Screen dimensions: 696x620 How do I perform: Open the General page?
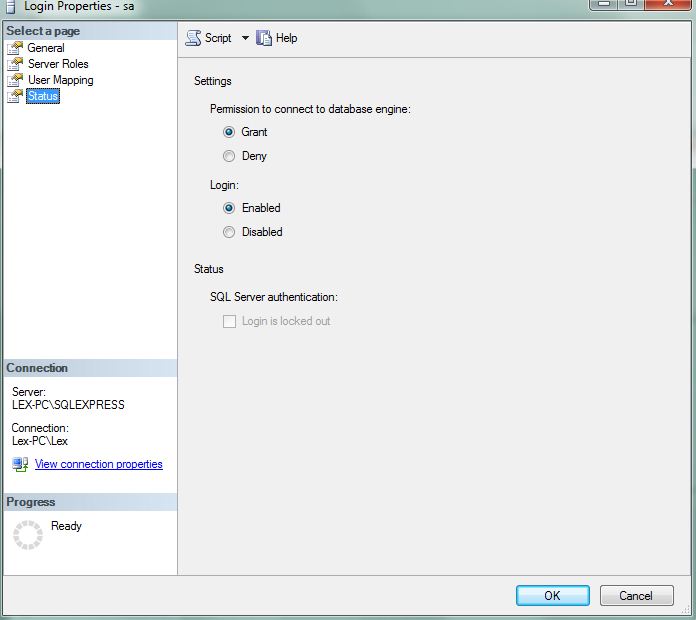46,48
